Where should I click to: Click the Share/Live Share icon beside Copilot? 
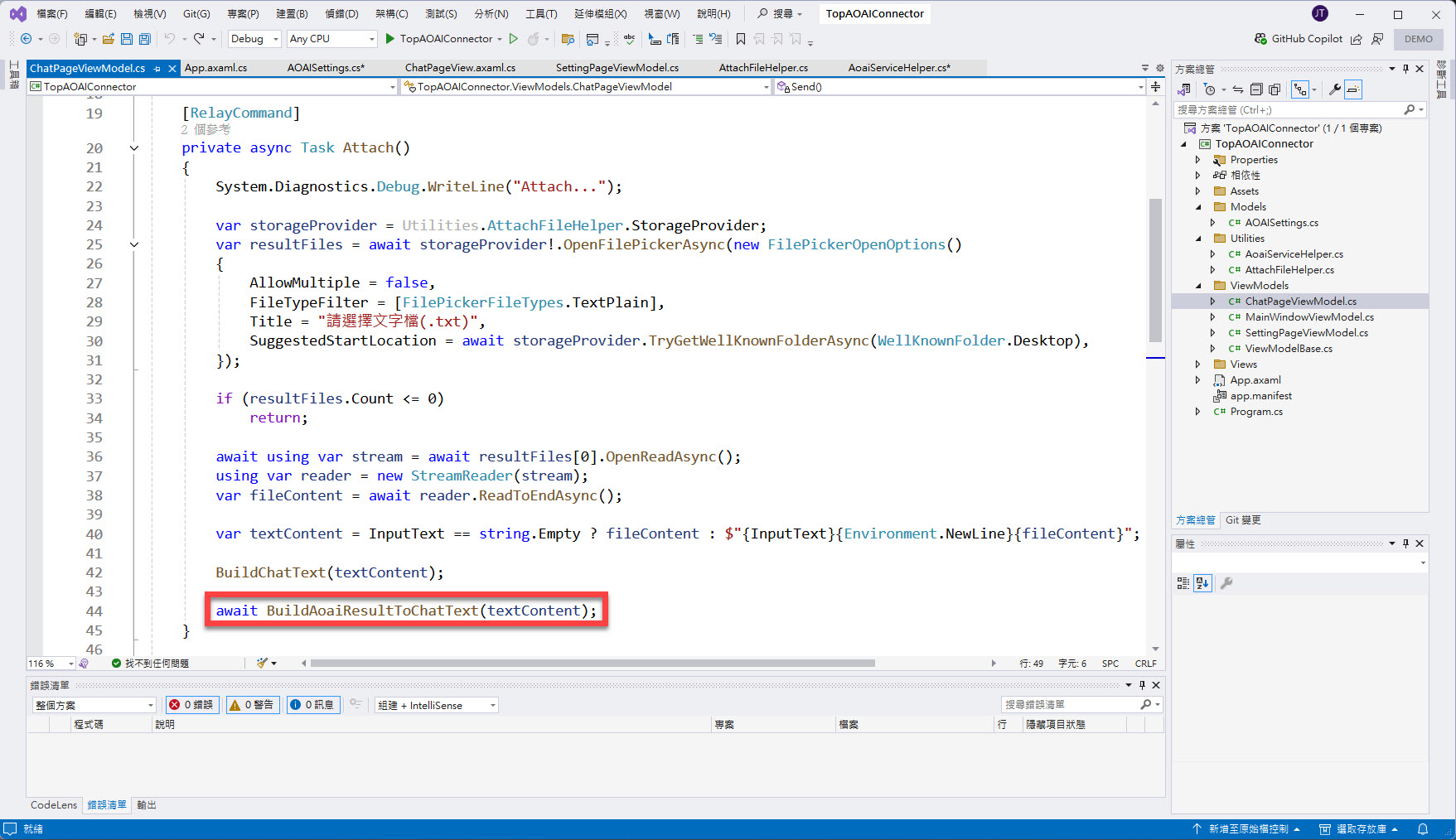(x=1357, y=39)
